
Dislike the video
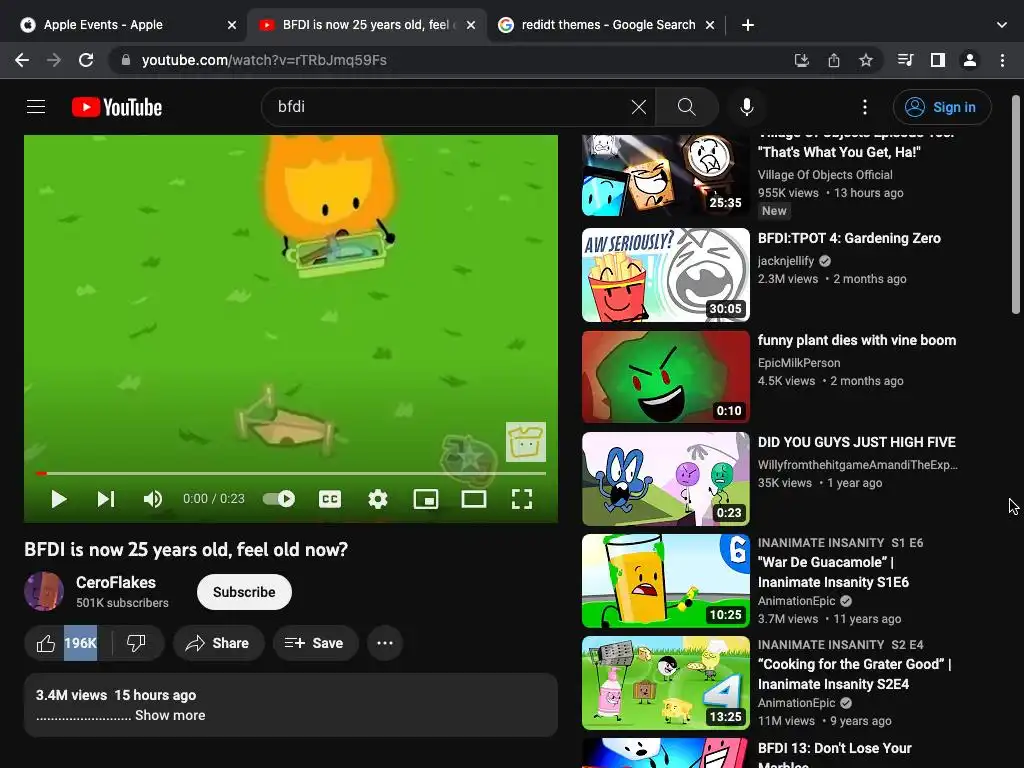point(136,643)
